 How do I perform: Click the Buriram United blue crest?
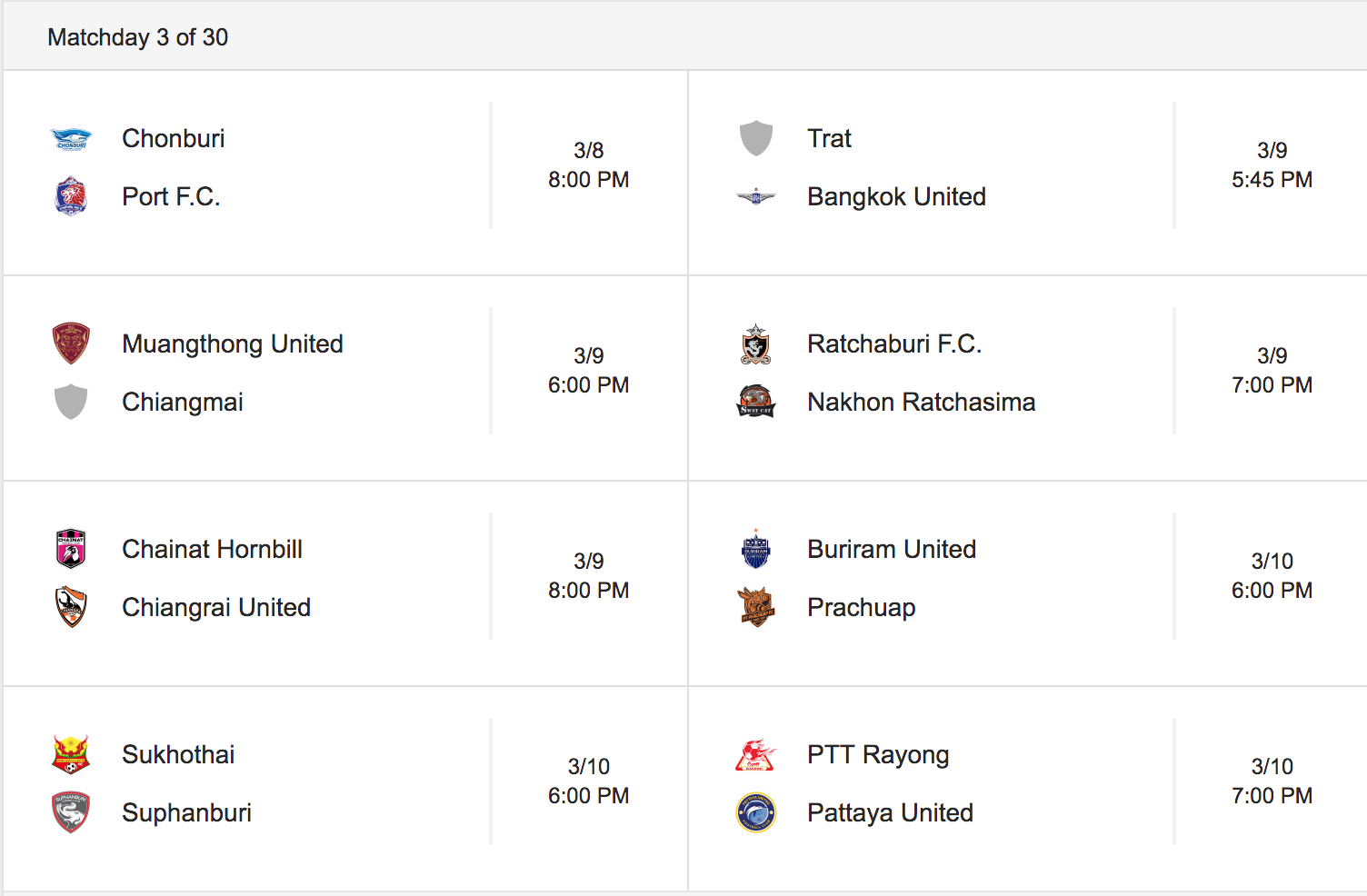[x=756, y=549]
